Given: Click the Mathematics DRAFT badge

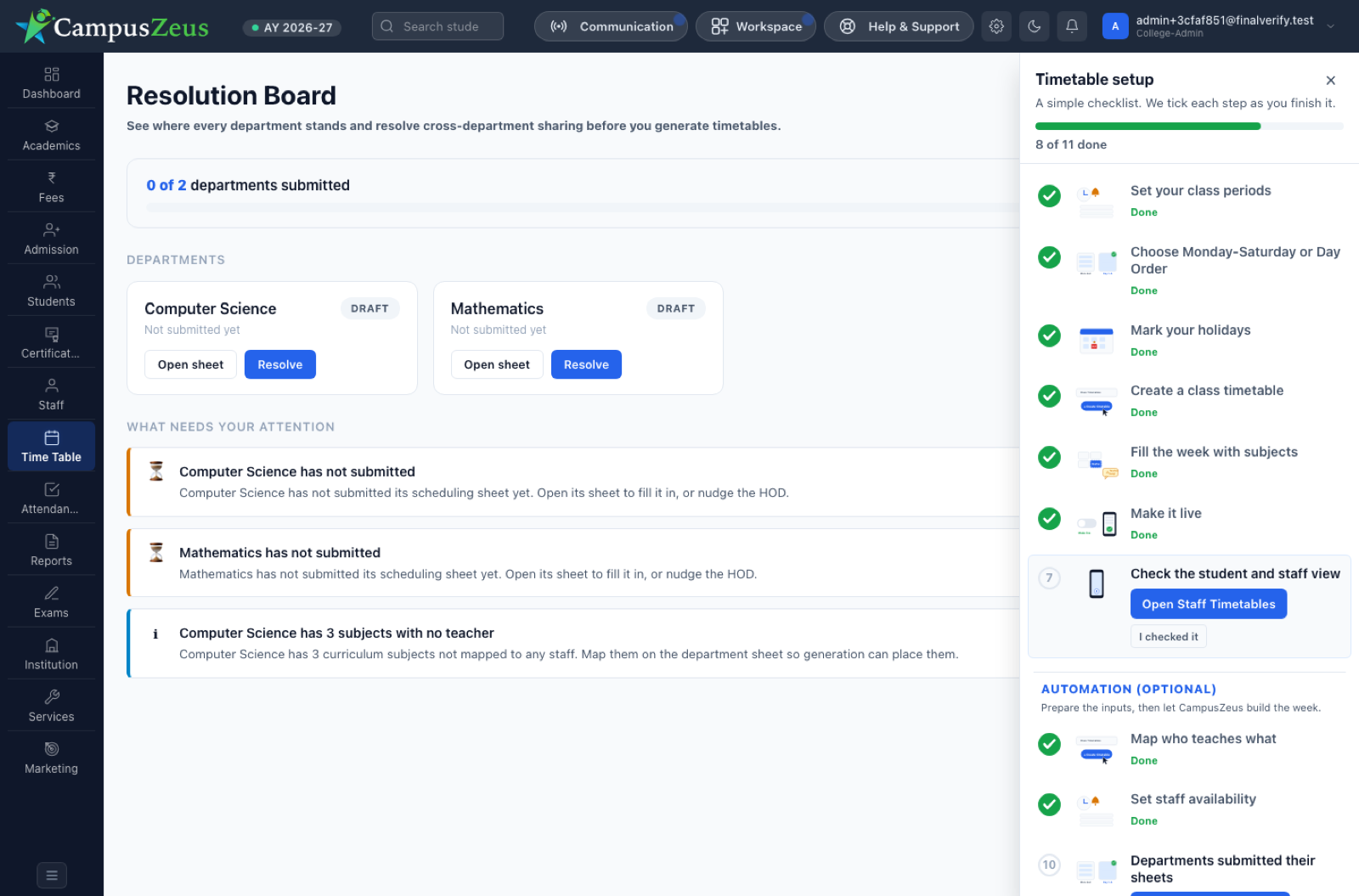Looking at the screenshot, I should tap(676, 308).
